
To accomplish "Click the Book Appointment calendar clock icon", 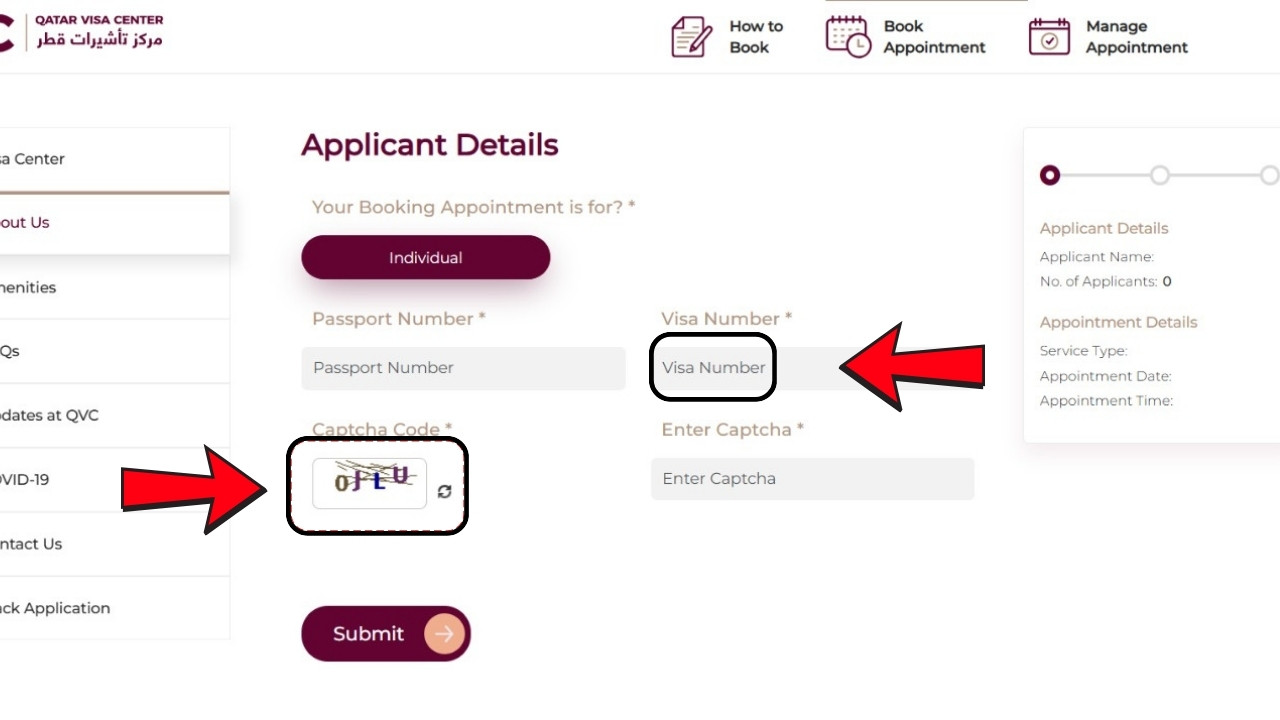I will pyautogui.click(x=848, y=37).
